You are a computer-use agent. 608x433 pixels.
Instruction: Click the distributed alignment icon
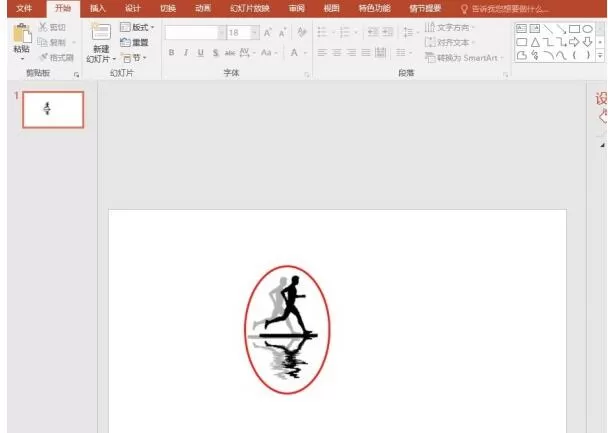pyautogui.click(x=380, y=52)
